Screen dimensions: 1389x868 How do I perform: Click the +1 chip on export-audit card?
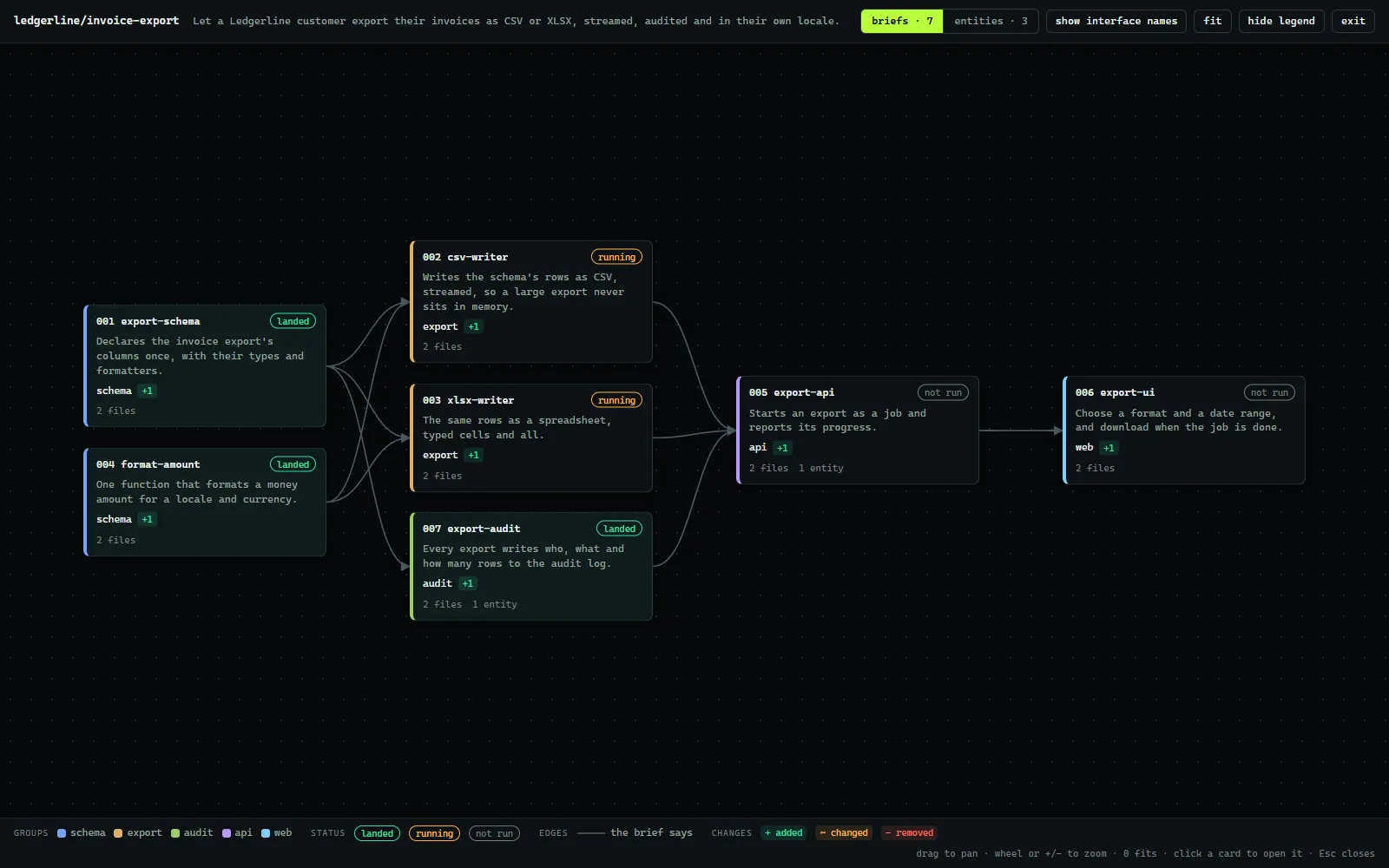[468, 583]
